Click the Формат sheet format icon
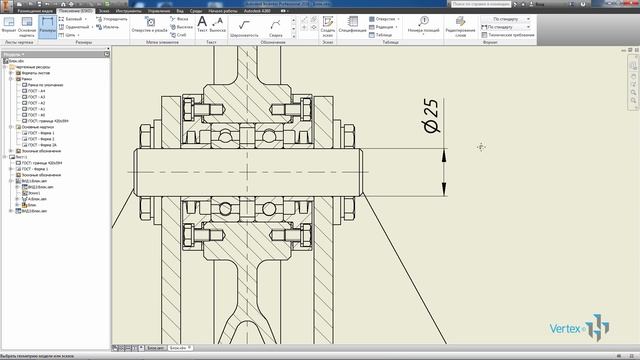The width and height of the screenshot is (640, 360). pyautogui.click(x=9, y=25)
